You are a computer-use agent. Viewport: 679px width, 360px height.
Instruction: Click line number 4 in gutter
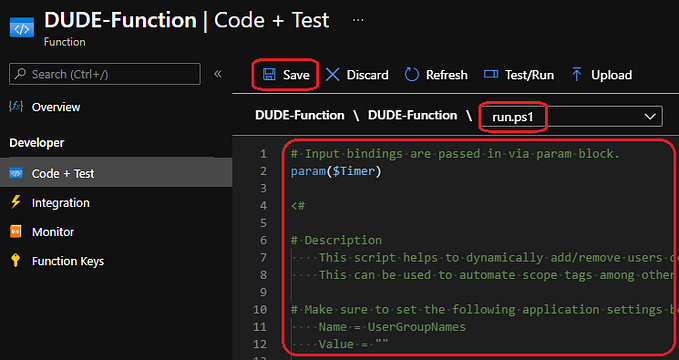[x=263, y=205]
